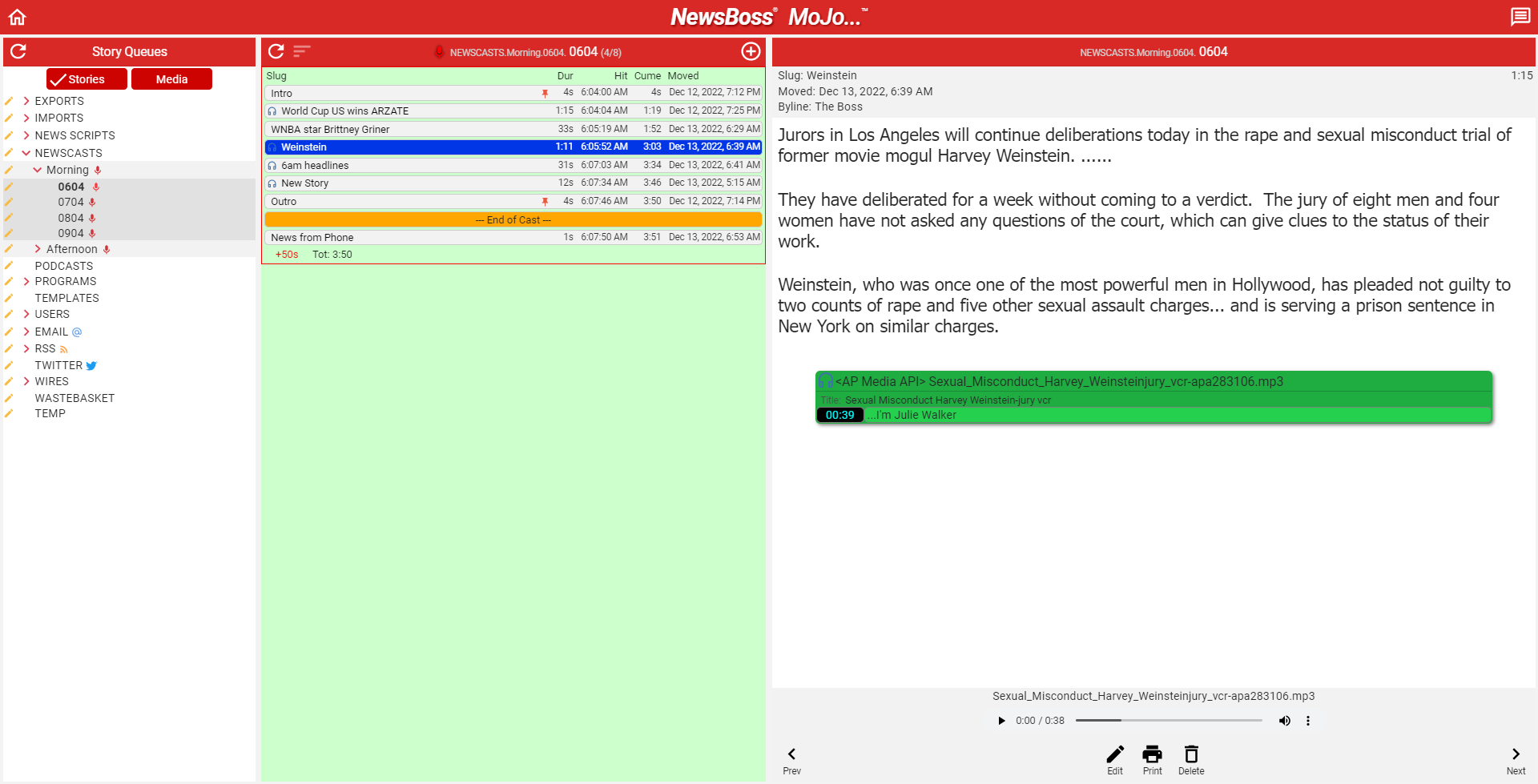Select the WNBA star Brittney Griner story

pyautogui.click(x=513, y=129)
